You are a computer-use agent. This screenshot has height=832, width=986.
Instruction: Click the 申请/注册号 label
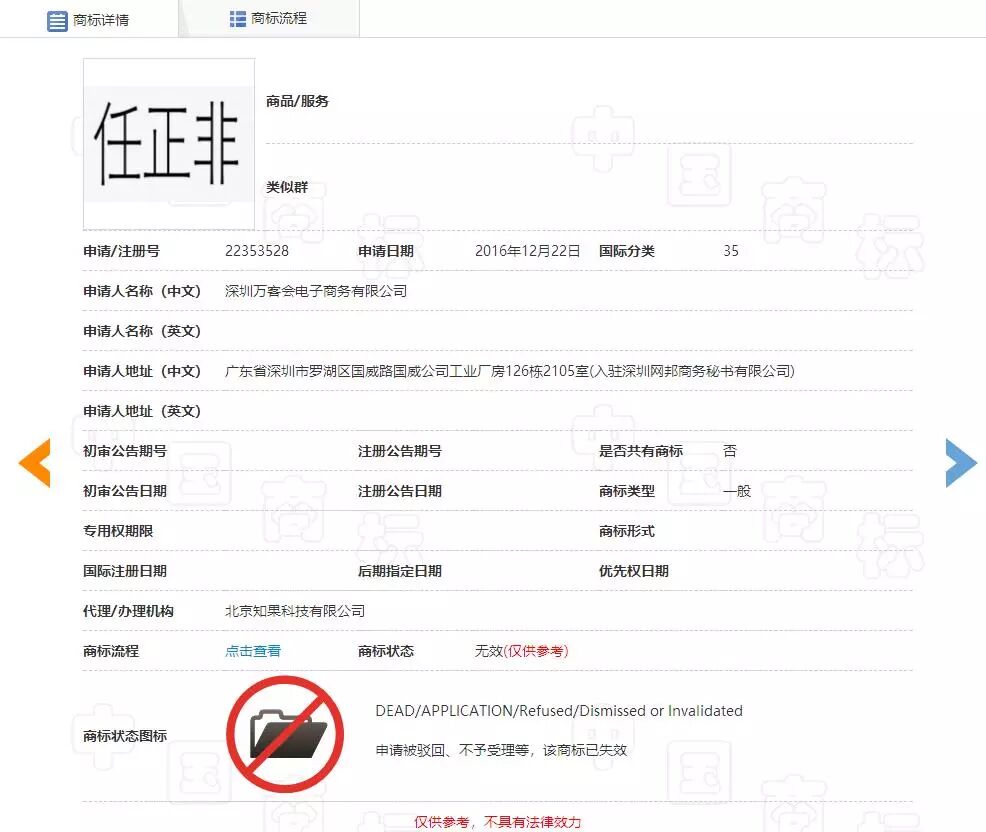click(121, 251)
